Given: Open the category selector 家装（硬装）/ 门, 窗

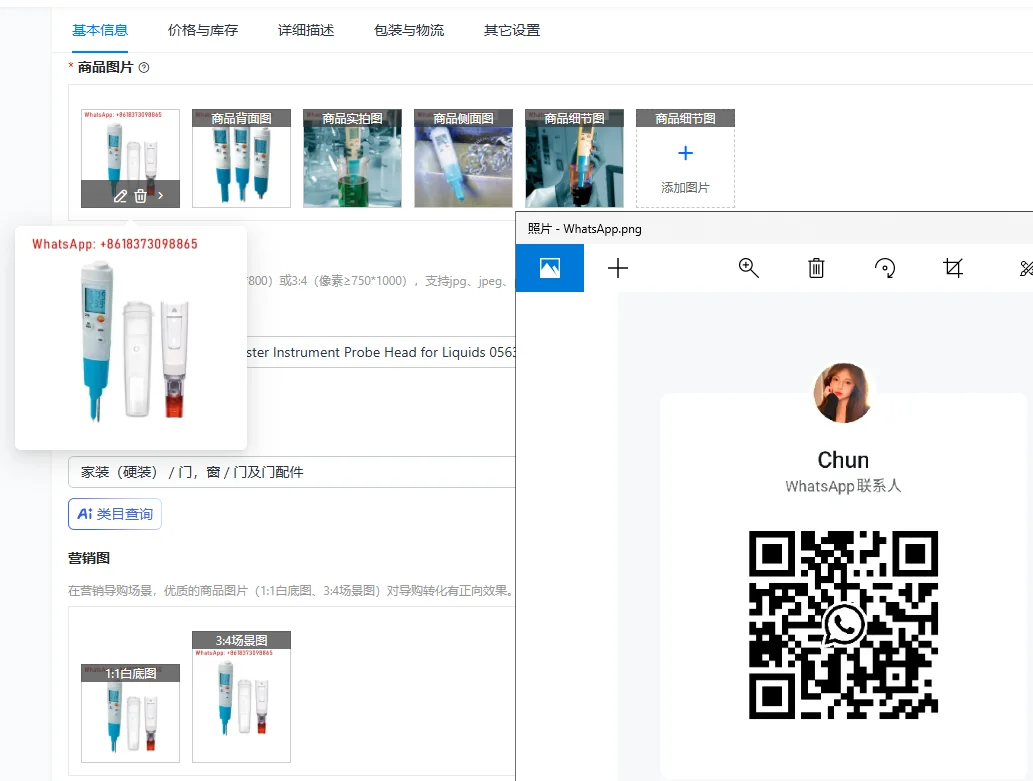Looking at the screenshot, I should (x=290, y=472).
